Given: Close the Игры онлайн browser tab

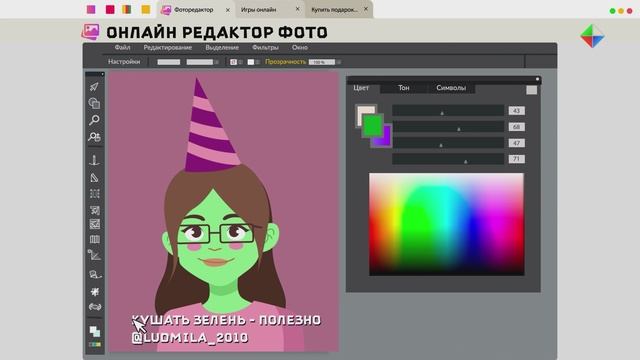Looking at the screenshot, I should click(298, 9).
